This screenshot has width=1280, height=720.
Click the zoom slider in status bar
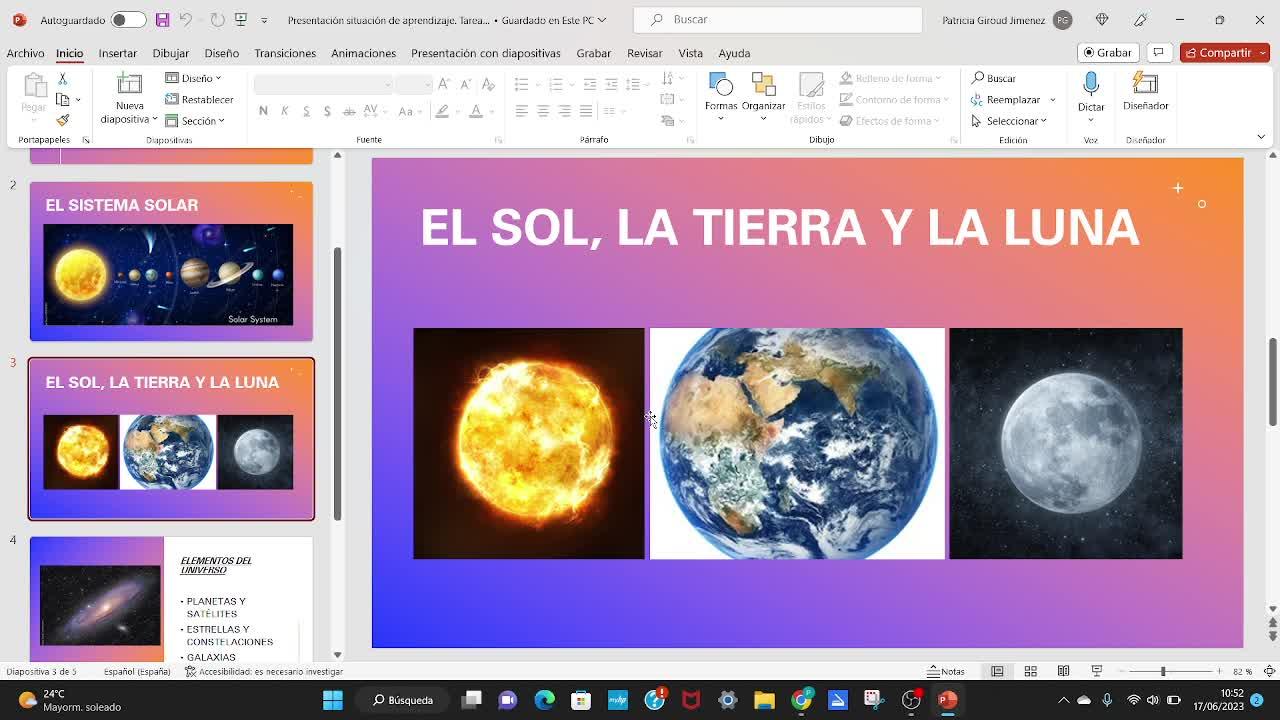1162,671
